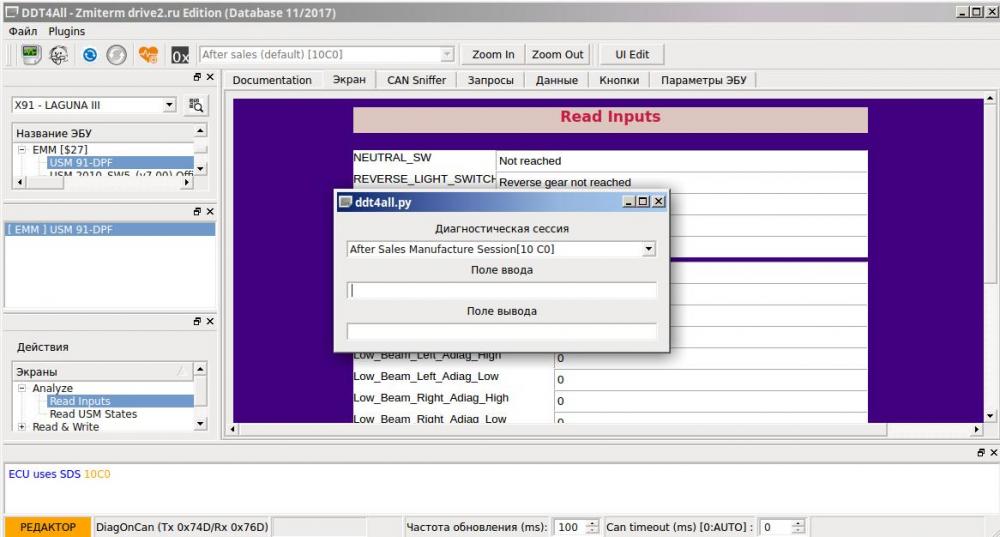Click the Zoom In button
The height and width of the screenshot is (537, 1000).
493,55
